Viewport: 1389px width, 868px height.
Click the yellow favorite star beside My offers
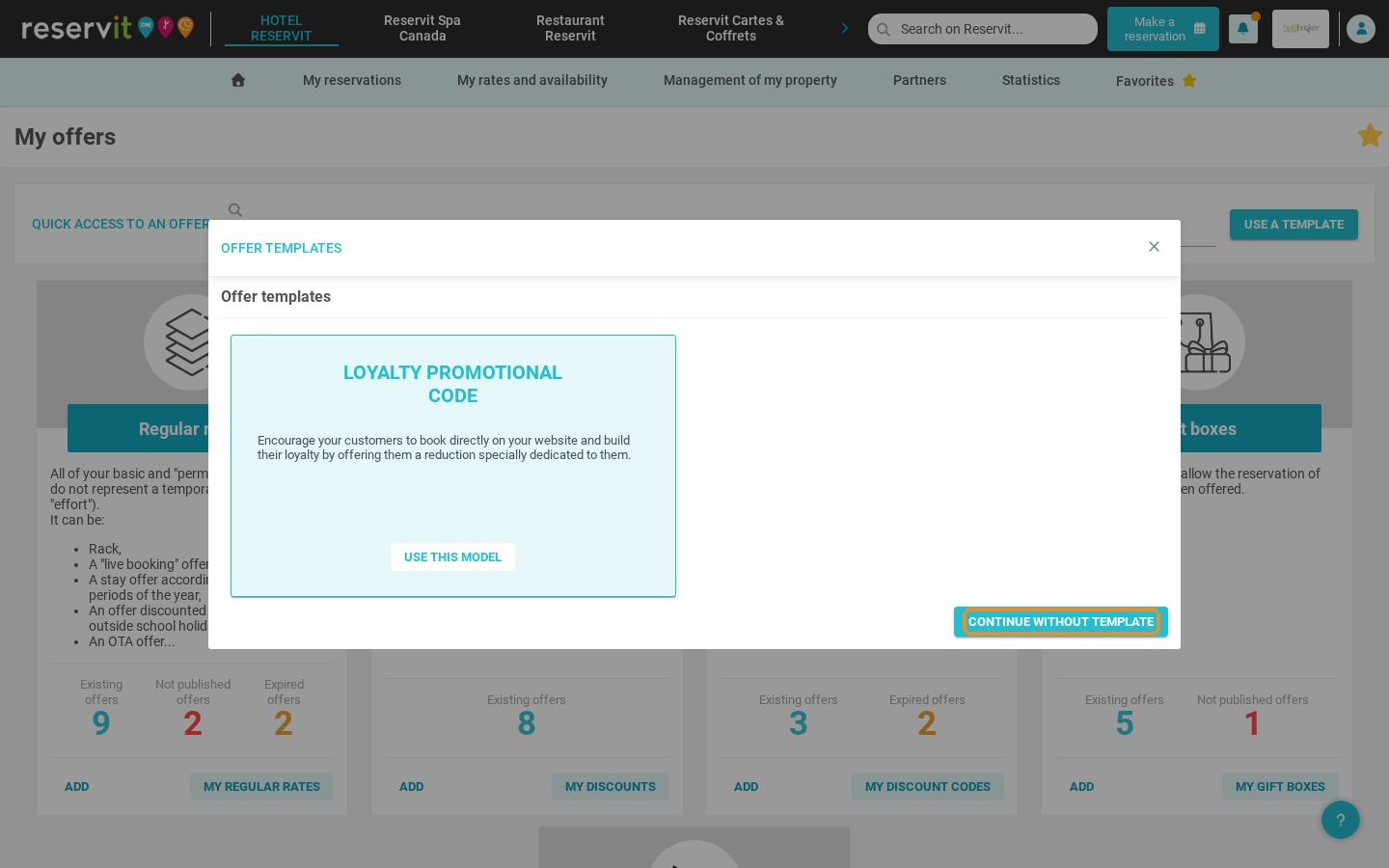coord(1370,135)
